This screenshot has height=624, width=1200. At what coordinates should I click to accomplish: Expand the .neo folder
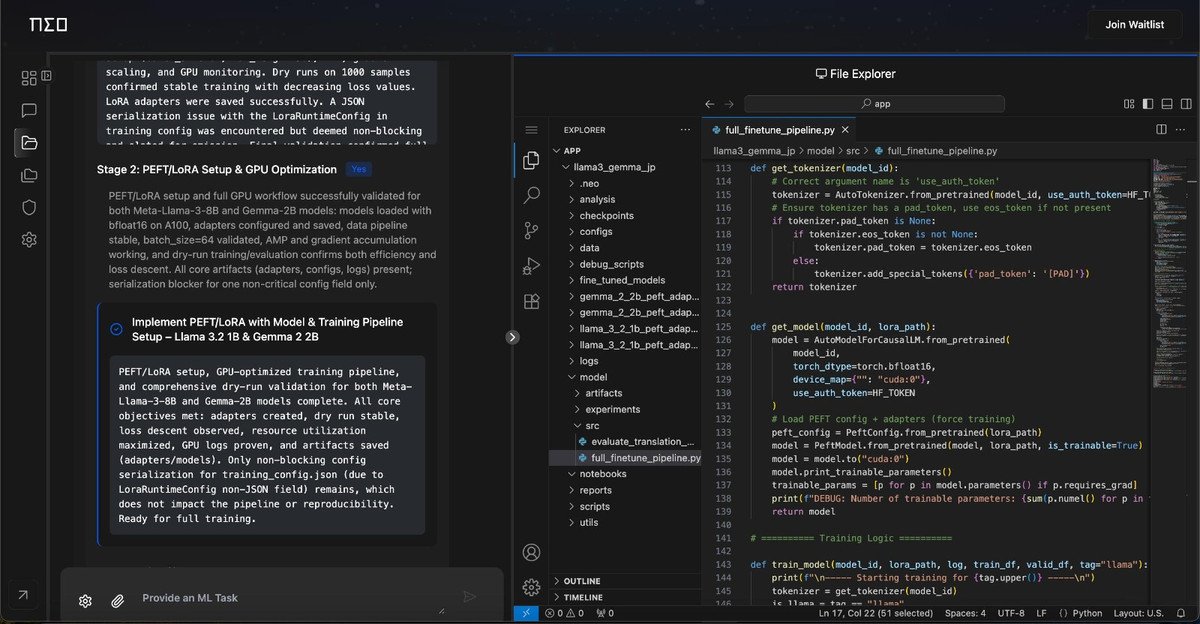pyautogui.click(x=624, y=183)
